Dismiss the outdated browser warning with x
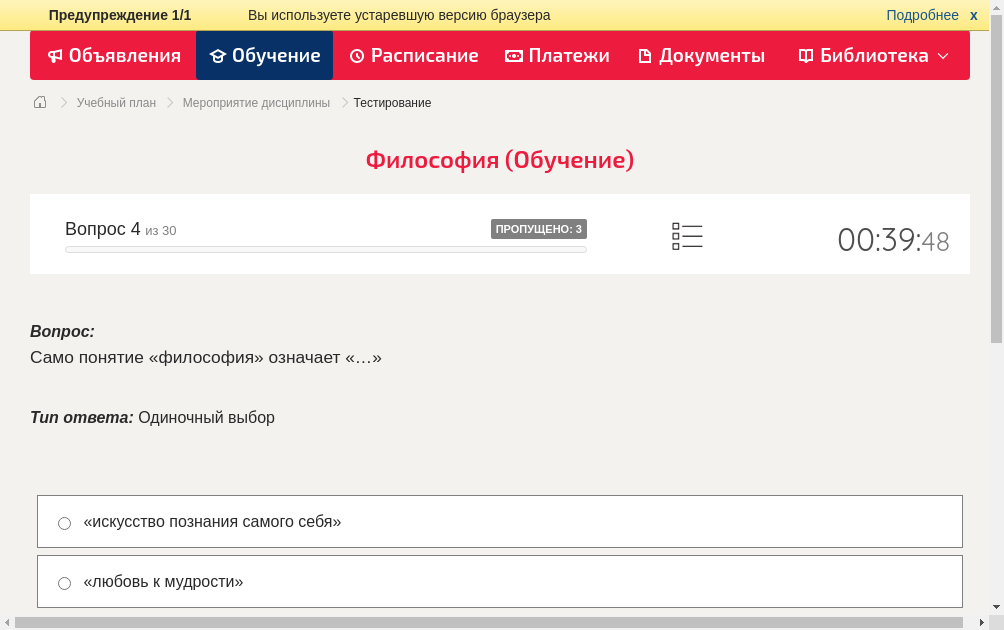This screenshot has height=630, width=1004. (x=973, y=14)
